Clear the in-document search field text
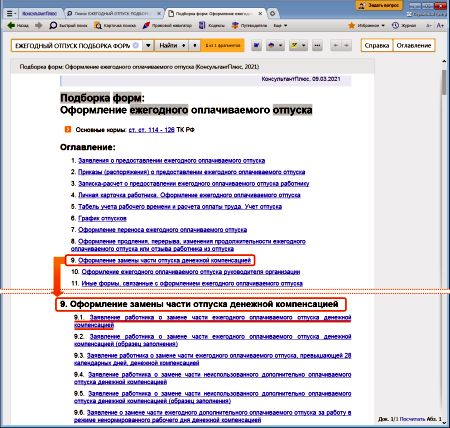Viewport: 450px width, 428px height. tap(136, 45)
